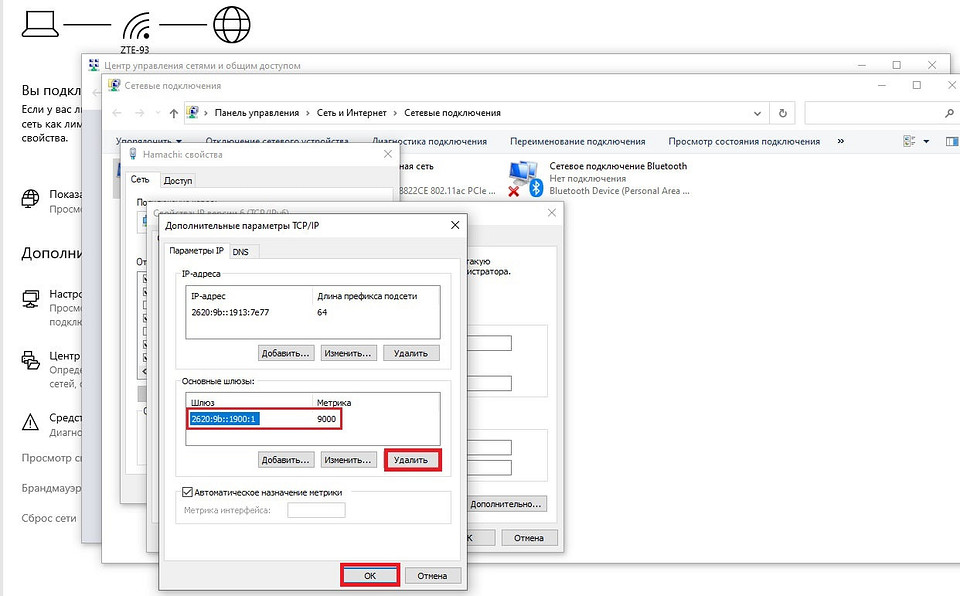
Task: Click the ZTE-93 Wi-Fi icon
Action: [x=136, y=26]
